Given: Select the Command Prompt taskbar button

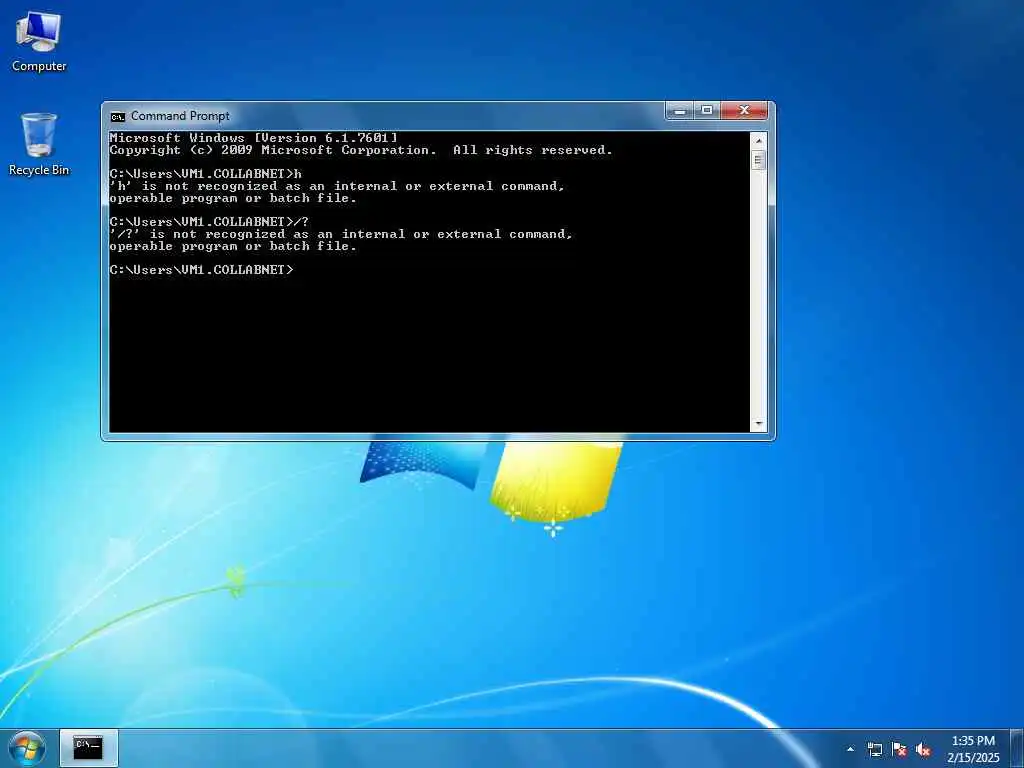Looking at the screenshot, I should pos(89,748).
